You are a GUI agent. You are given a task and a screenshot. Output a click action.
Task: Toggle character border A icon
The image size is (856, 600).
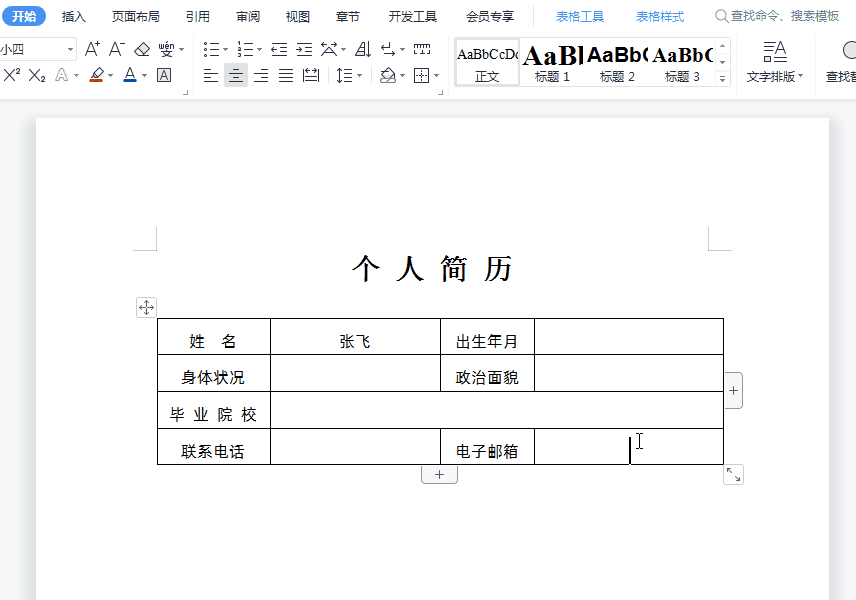[164, 75]
